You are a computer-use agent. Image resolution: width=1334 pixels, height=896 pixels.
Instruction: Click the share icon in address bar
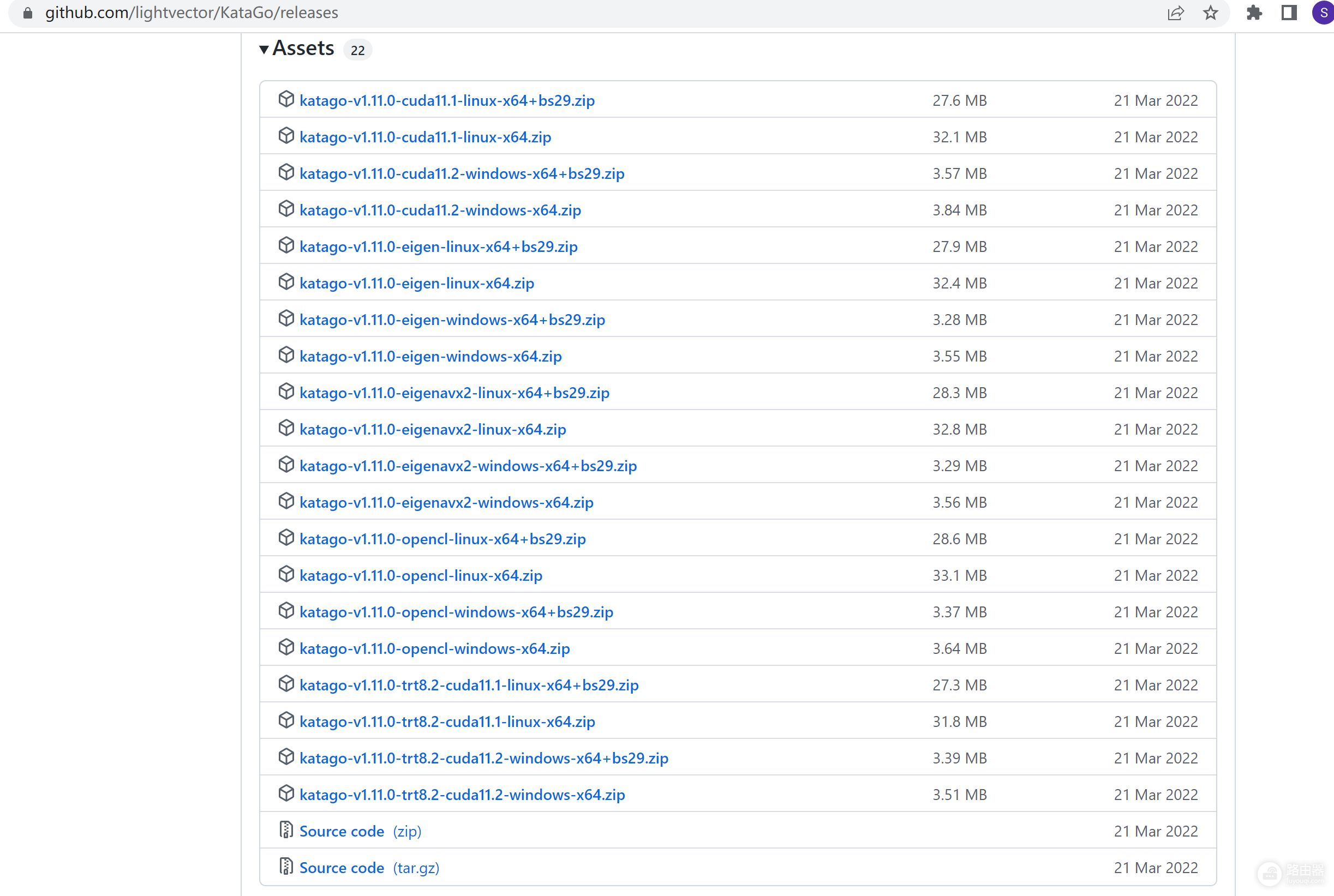pos(1175,13)
